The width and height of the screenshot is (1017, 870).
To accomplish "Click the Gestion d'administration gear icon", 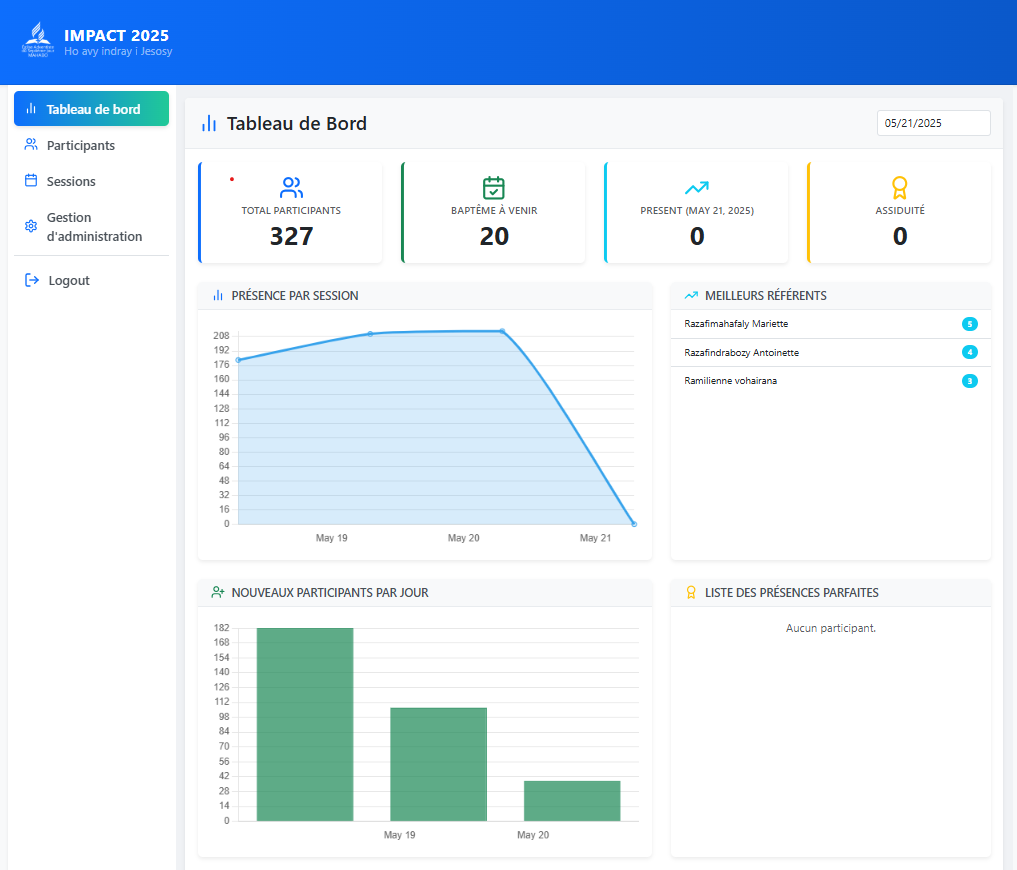I will pos(31,227).
